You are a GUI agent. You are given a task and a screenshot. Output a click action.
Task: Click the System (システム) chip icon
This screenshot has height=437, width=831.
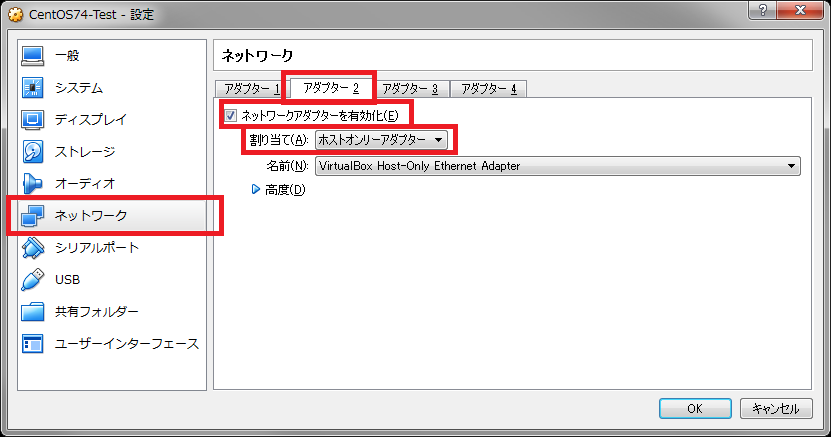(32, 87)
